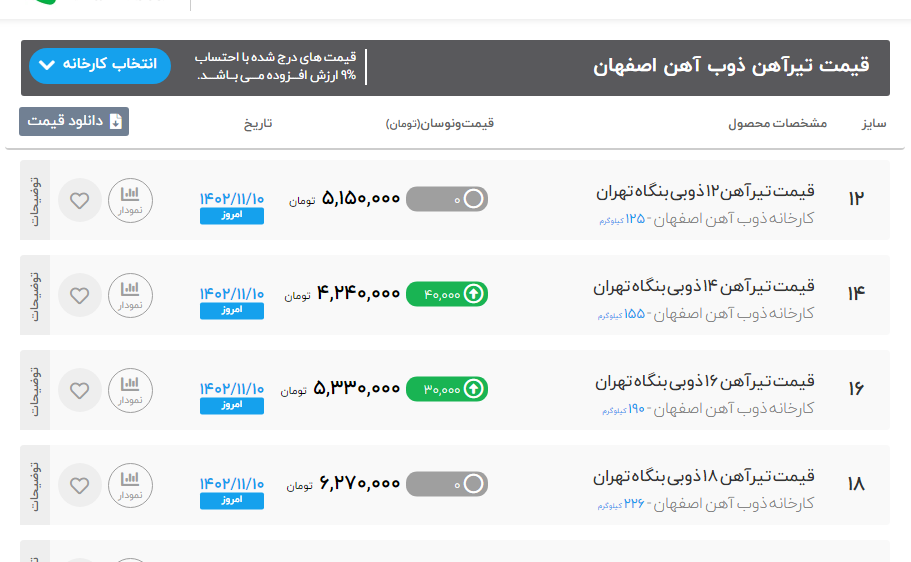Open chart icon for size 18 beam
The height and width of the screenshot is (562, 911).
(x=130, y=485)
